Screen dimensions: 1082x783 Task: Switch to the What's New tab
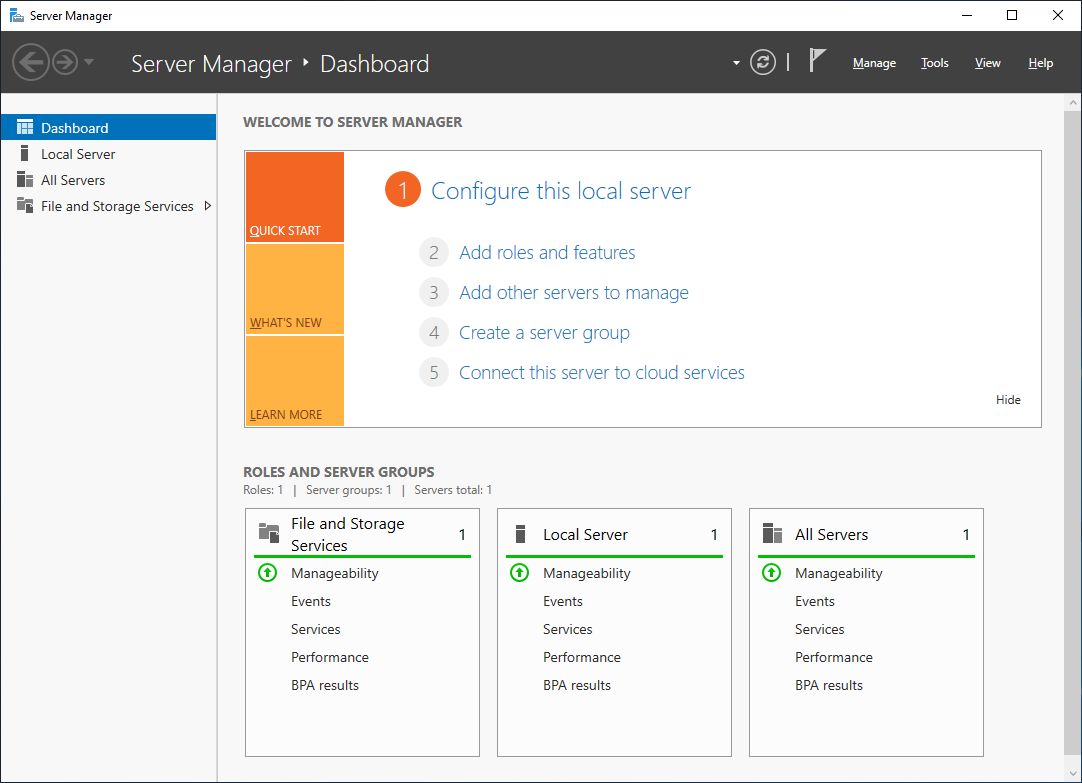(294, 290)
